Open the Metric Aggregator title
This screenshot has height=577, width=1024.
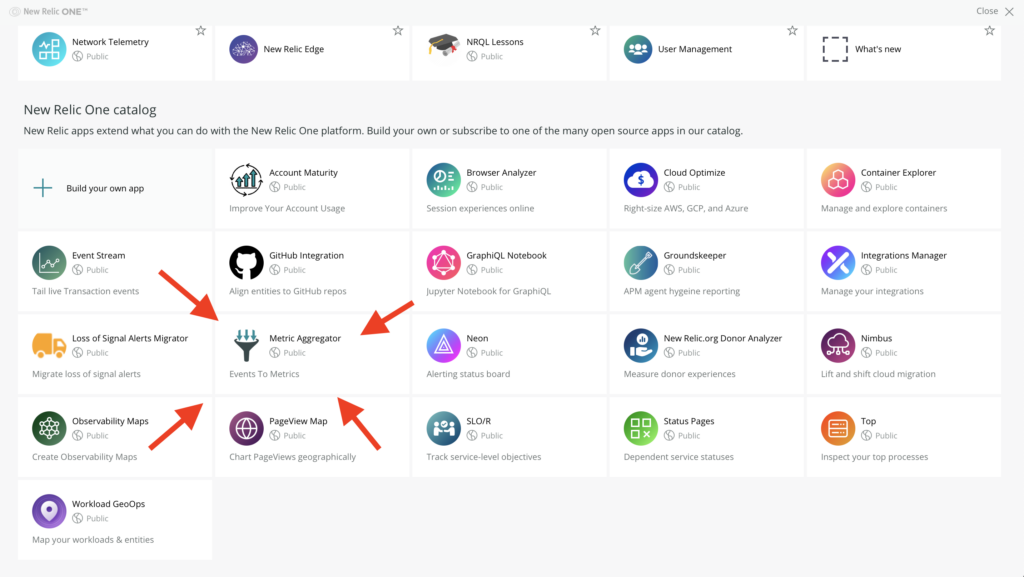305,338
